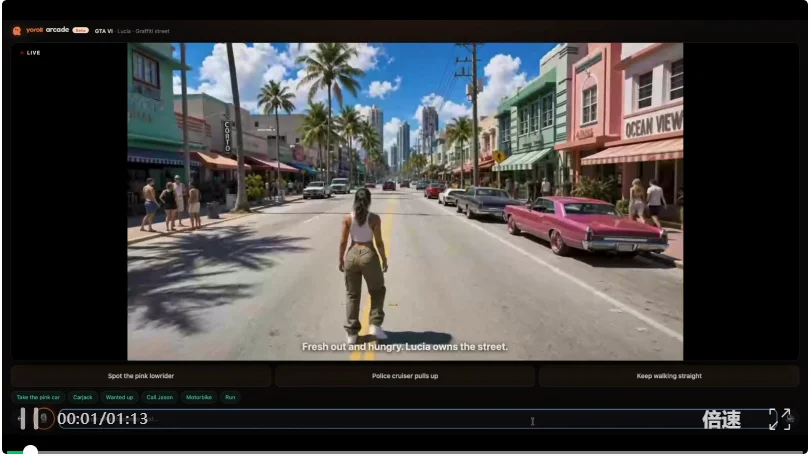The width and height of the screenshot is (810, 456).
Task: Click the fullscreen expand icon
Action: click(780, 419)
